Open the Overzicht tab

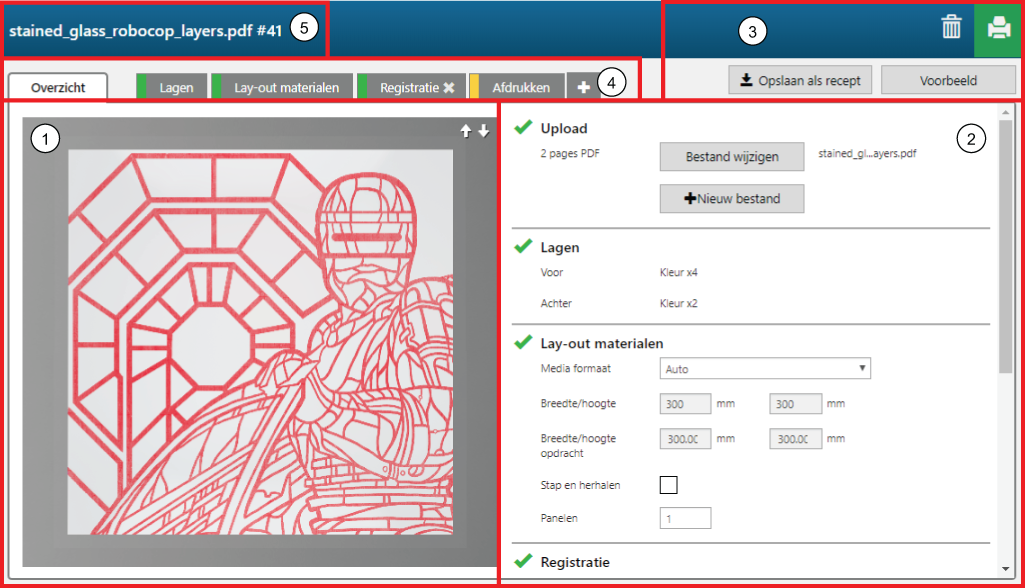click(58, 87)
